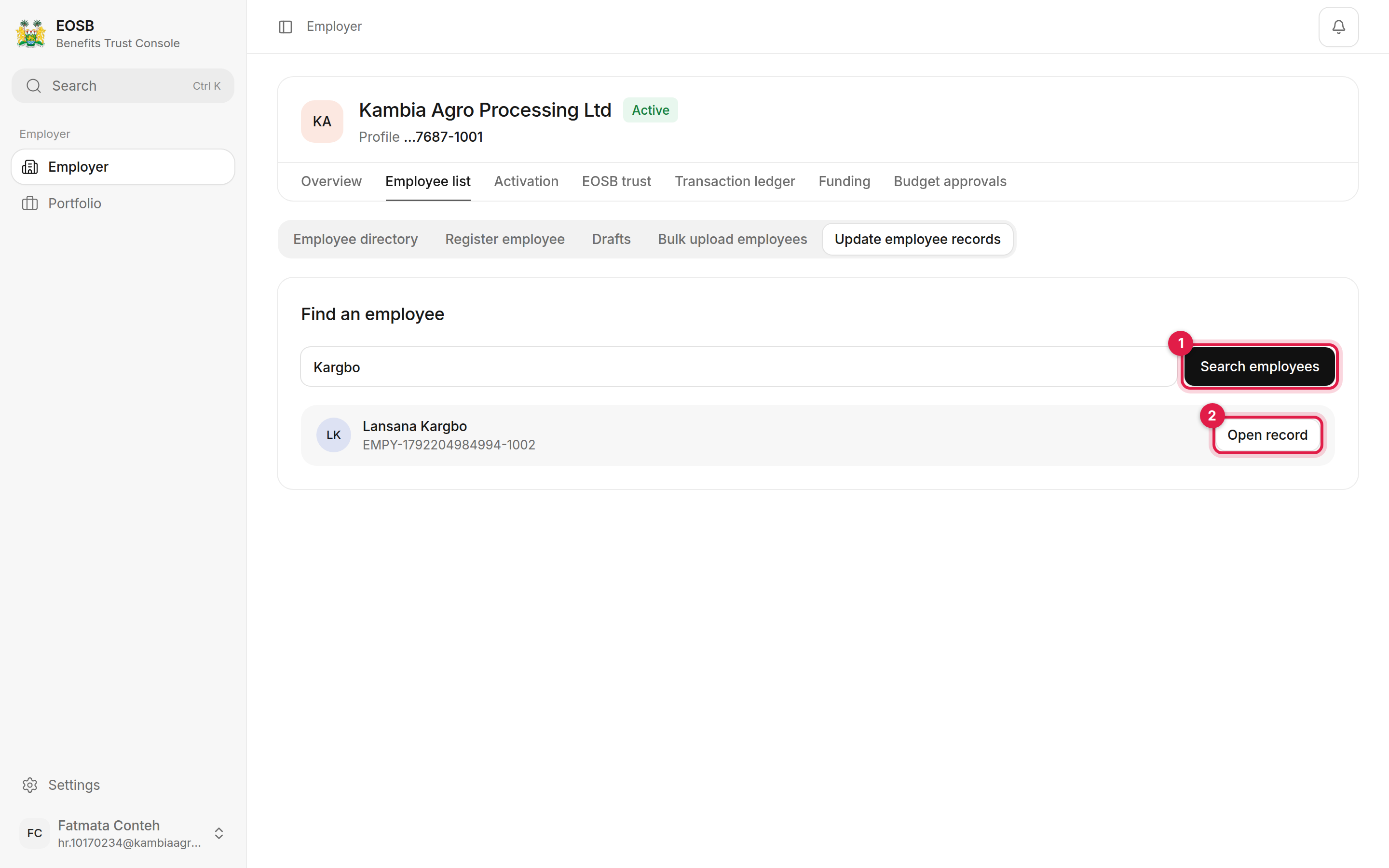
Task: Click the Lansana Kargbo name
Action: 414,427
